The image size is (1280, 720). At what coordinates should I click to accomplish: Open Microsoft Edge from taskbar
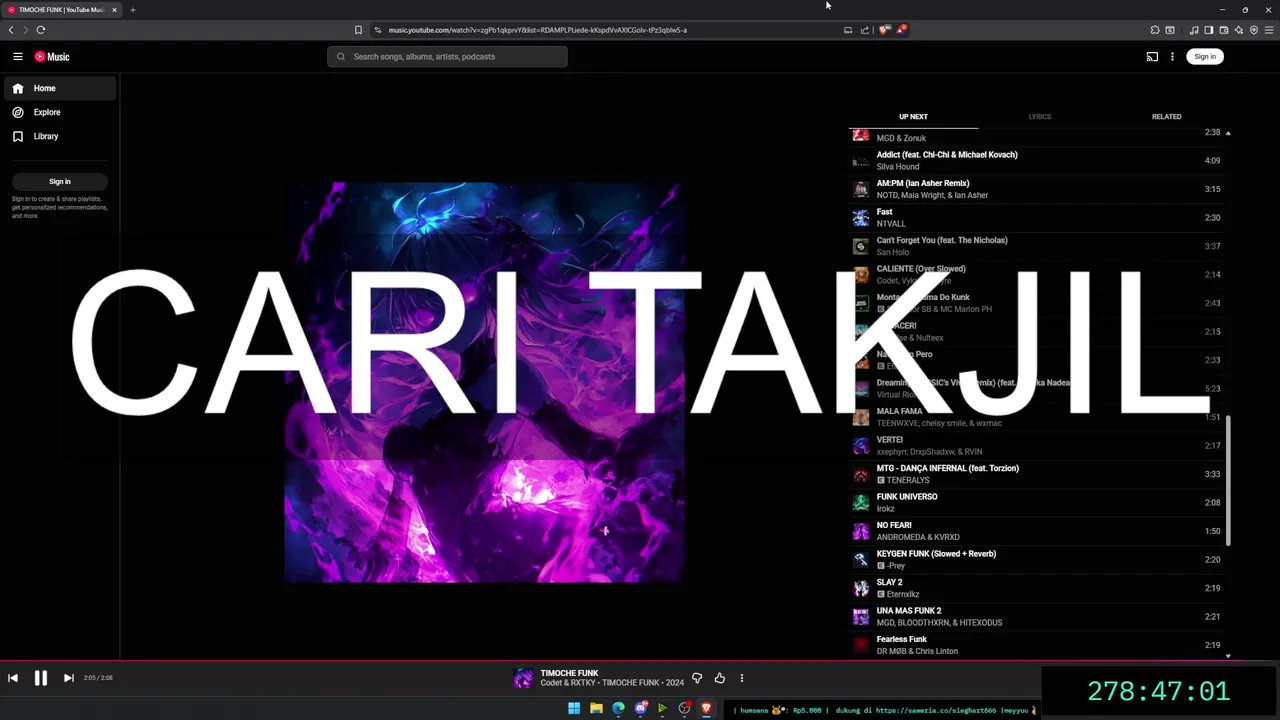point(618,708)
